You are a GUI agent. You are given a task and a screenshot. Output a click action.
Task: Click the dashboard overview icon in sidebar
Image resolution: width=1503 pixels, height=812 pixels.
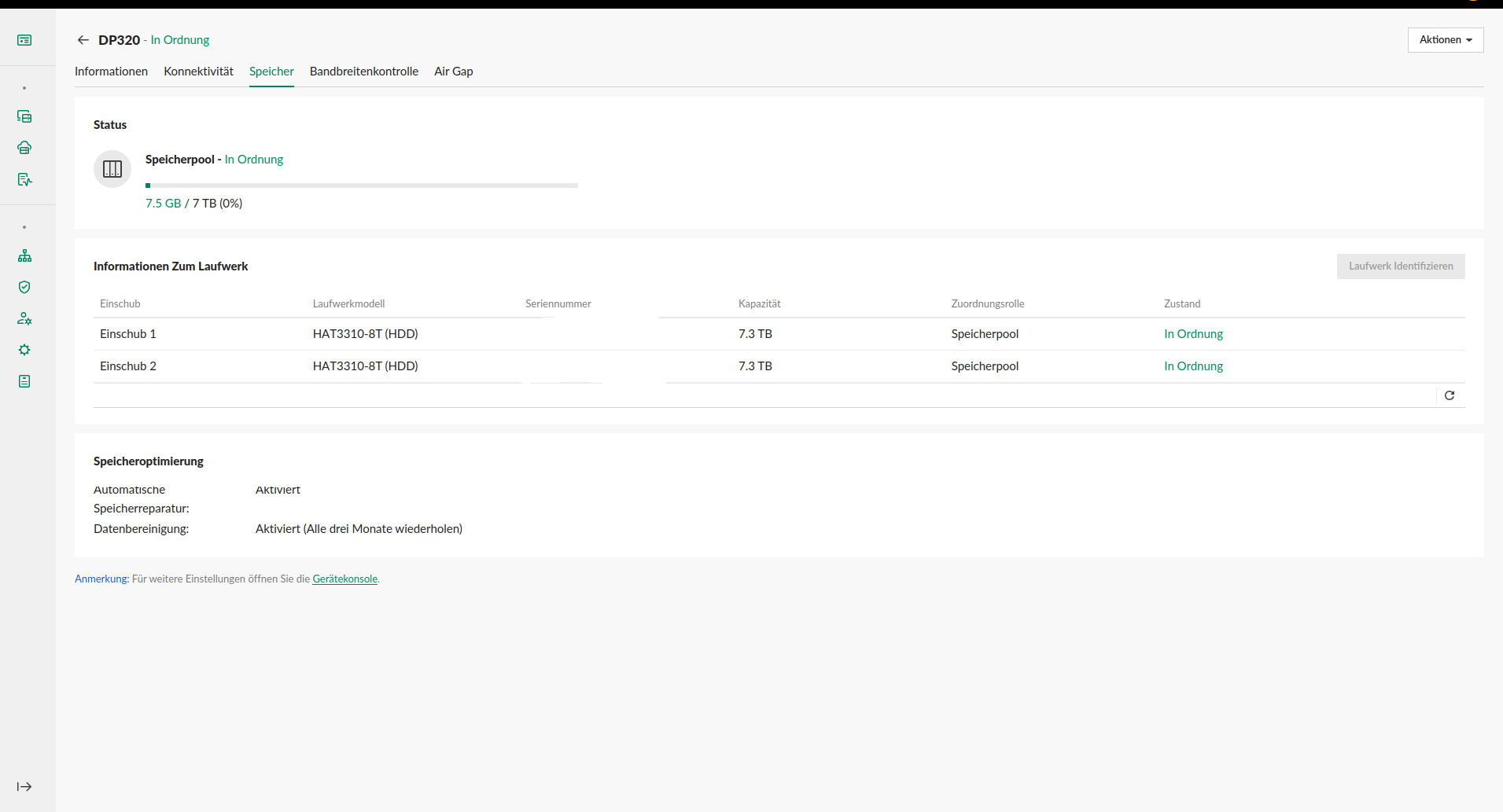click(24, 40)
